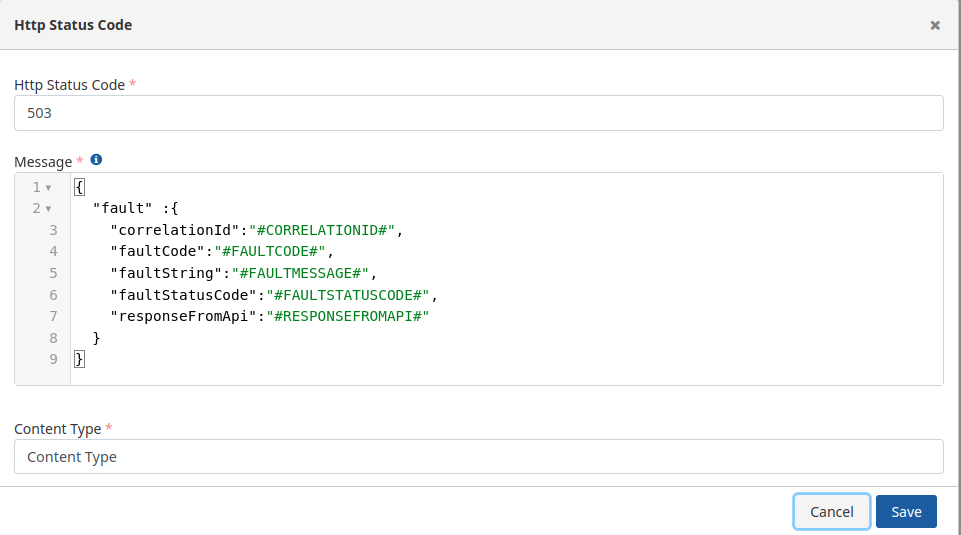
Task: Save the status code configuration
Action: [x=905, y=511]
